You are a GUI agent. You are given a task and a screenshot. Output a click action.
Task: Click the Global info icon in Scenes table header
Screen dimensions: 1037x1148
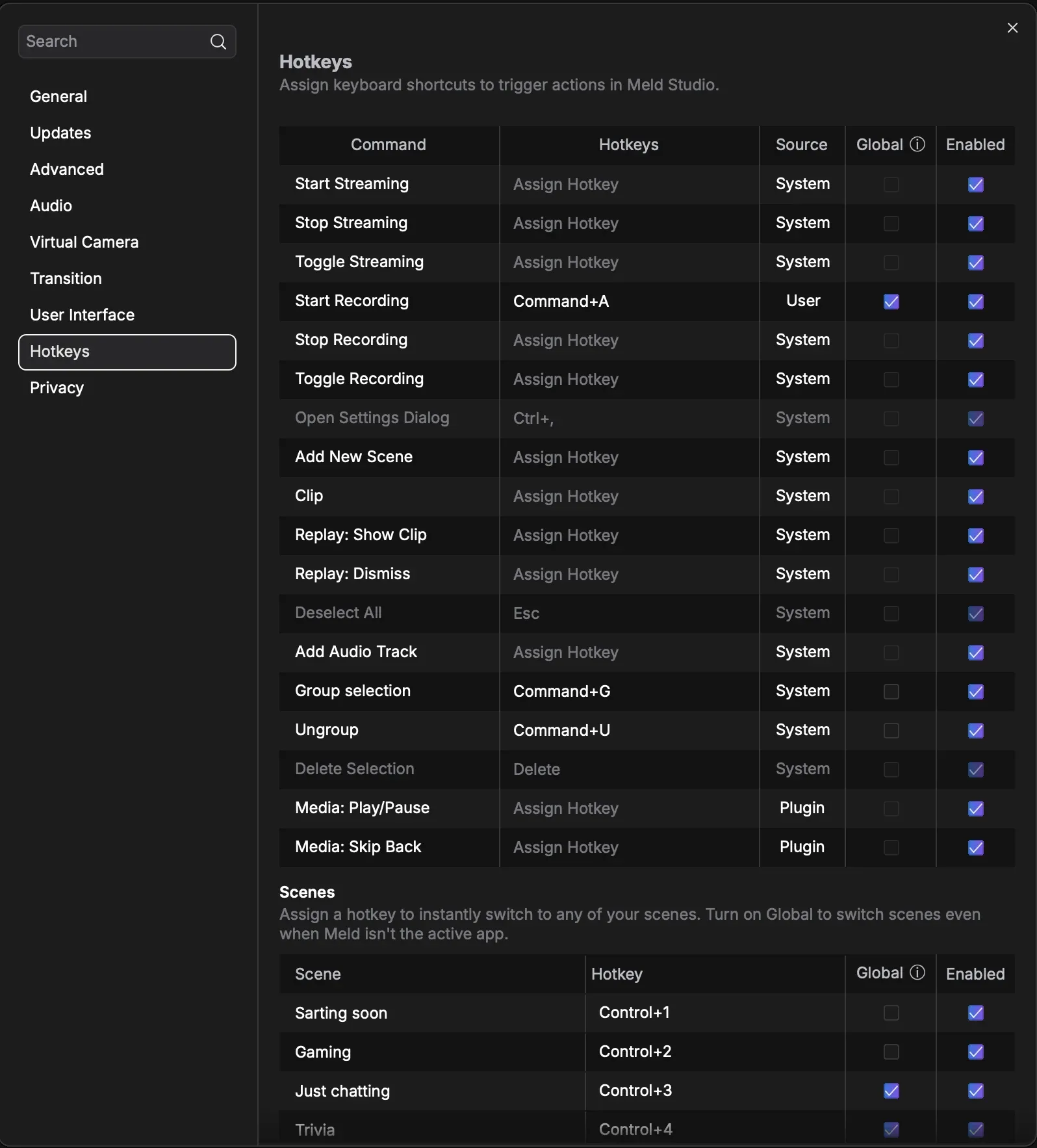(x=917, y=972)
